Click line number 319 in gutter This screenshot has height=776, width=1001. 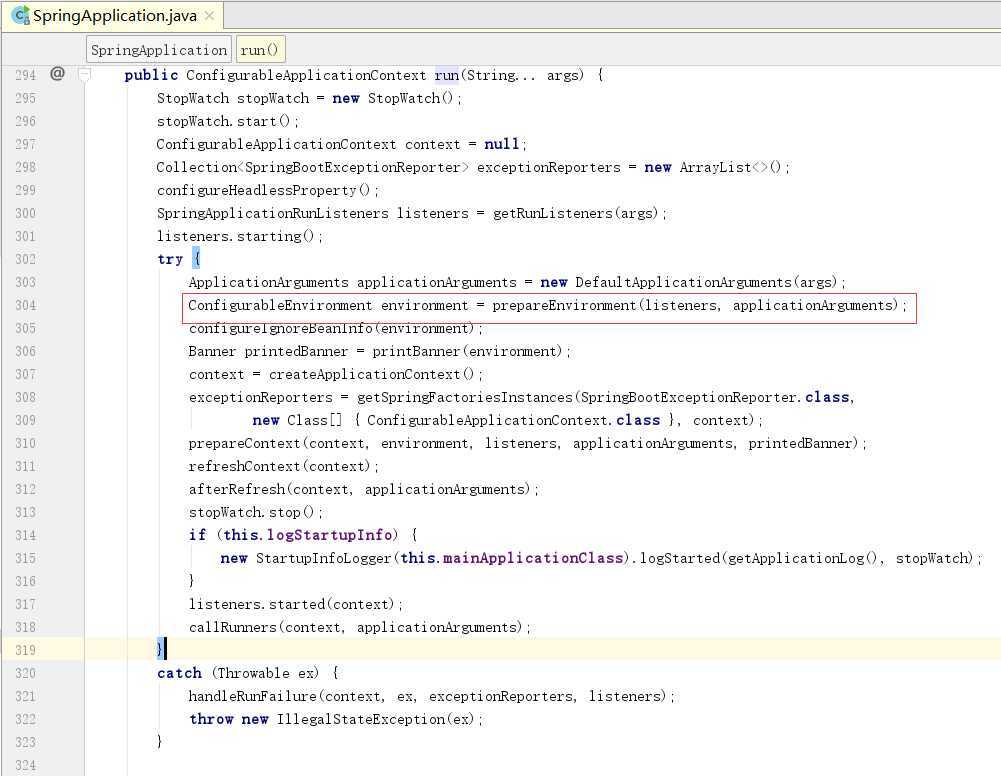pos(26,650)
